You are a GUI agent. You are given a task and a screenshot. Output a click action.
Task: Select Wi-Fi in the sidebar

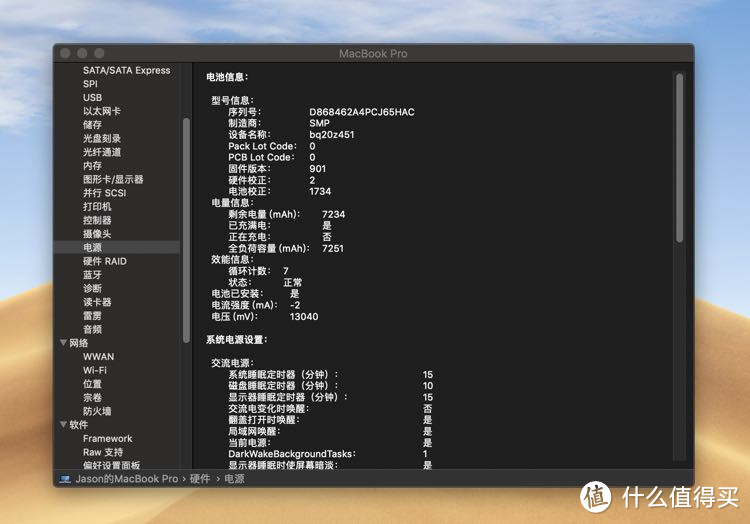click(95, 370)
